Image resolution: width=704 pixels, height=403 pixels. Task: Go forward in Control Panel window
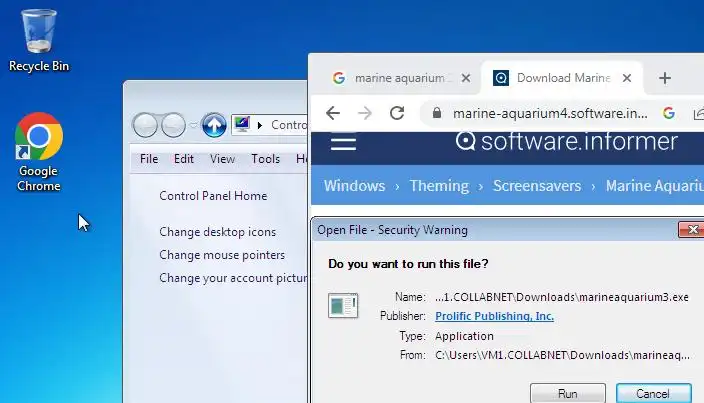[x=173, y=124]
